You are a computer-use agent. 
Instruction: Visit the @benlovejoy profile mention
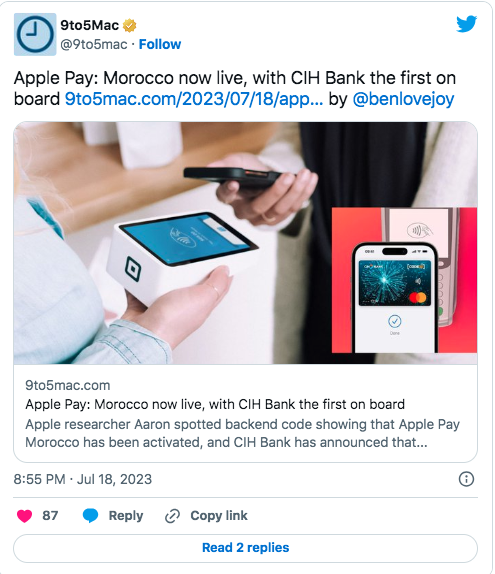pyautogui.click(x=403, y=99)
